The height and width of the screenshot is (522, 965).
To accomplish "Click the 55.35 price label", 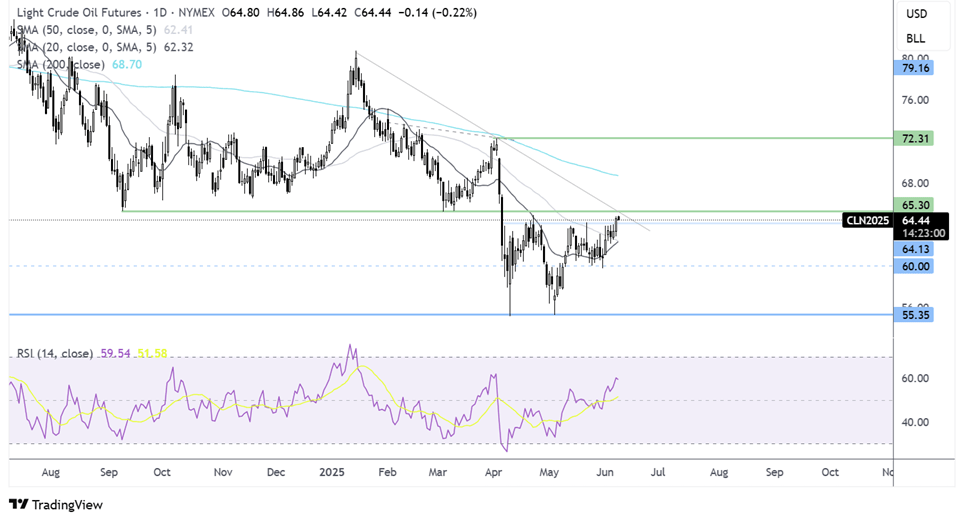I will point(913,315).
